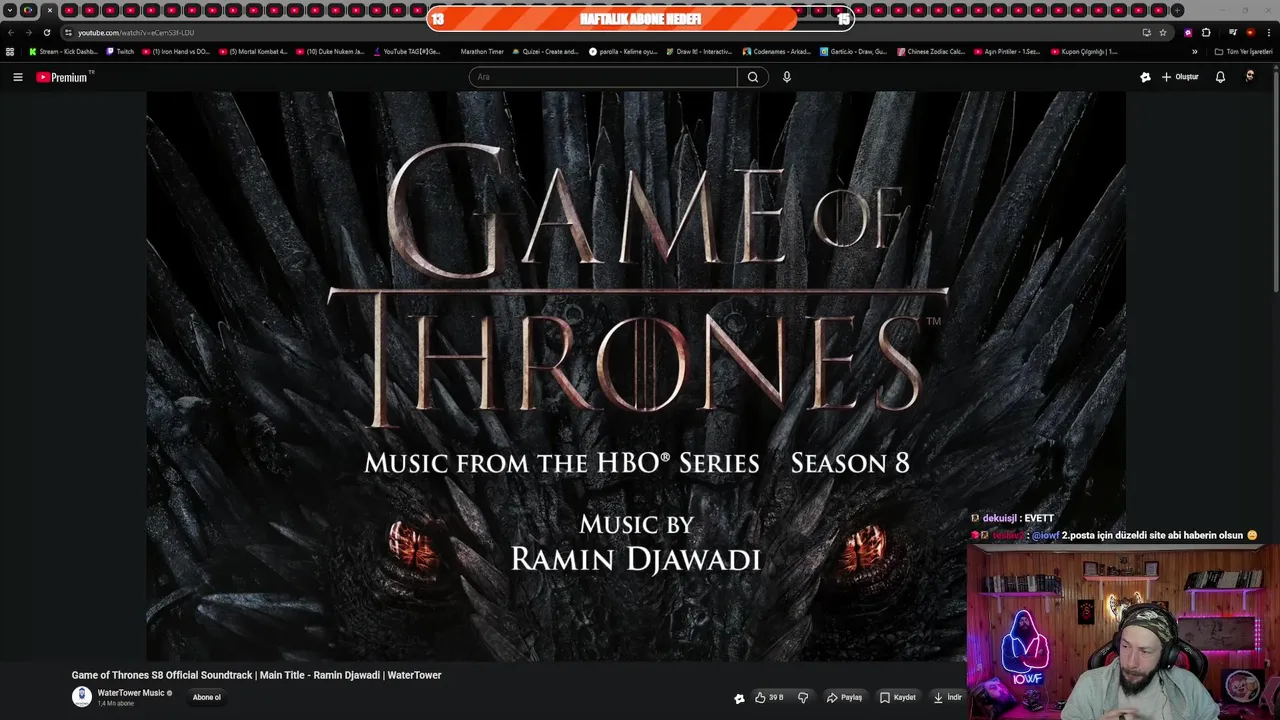The width and height of the screenshot is (1280, 720).
Task: Open tab search dropdown arrow
Action: (9, 10)
